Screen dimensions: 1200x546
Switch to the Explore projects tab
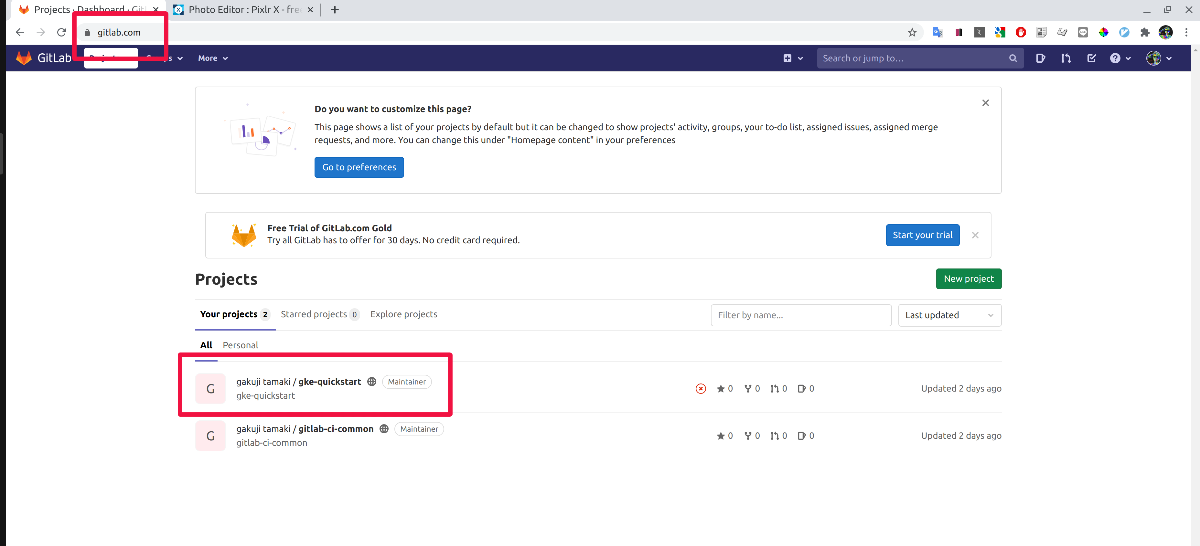[404, 314]
